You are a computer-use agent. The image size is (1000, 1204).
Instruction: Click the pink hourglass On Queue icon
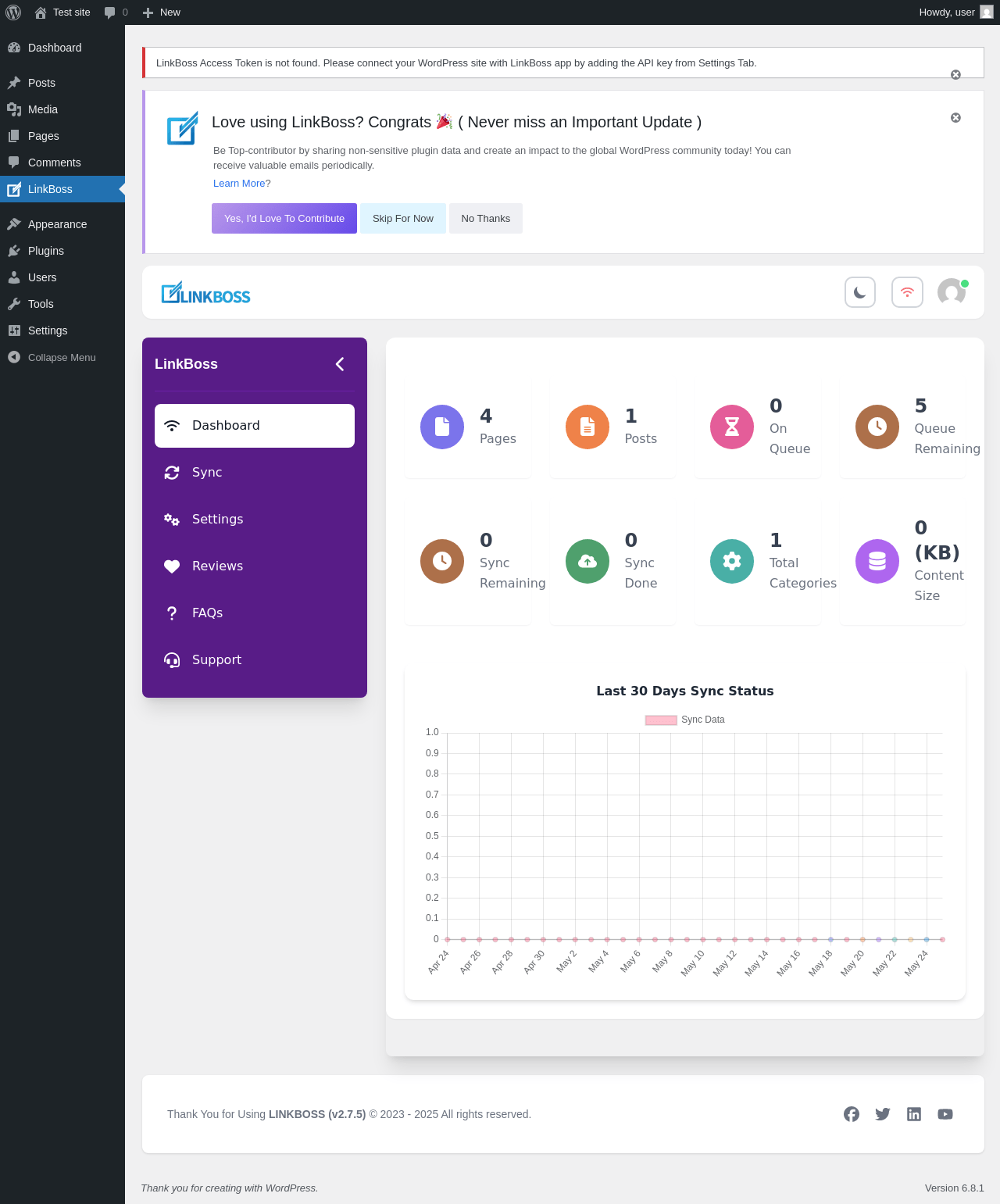[732, 427]
